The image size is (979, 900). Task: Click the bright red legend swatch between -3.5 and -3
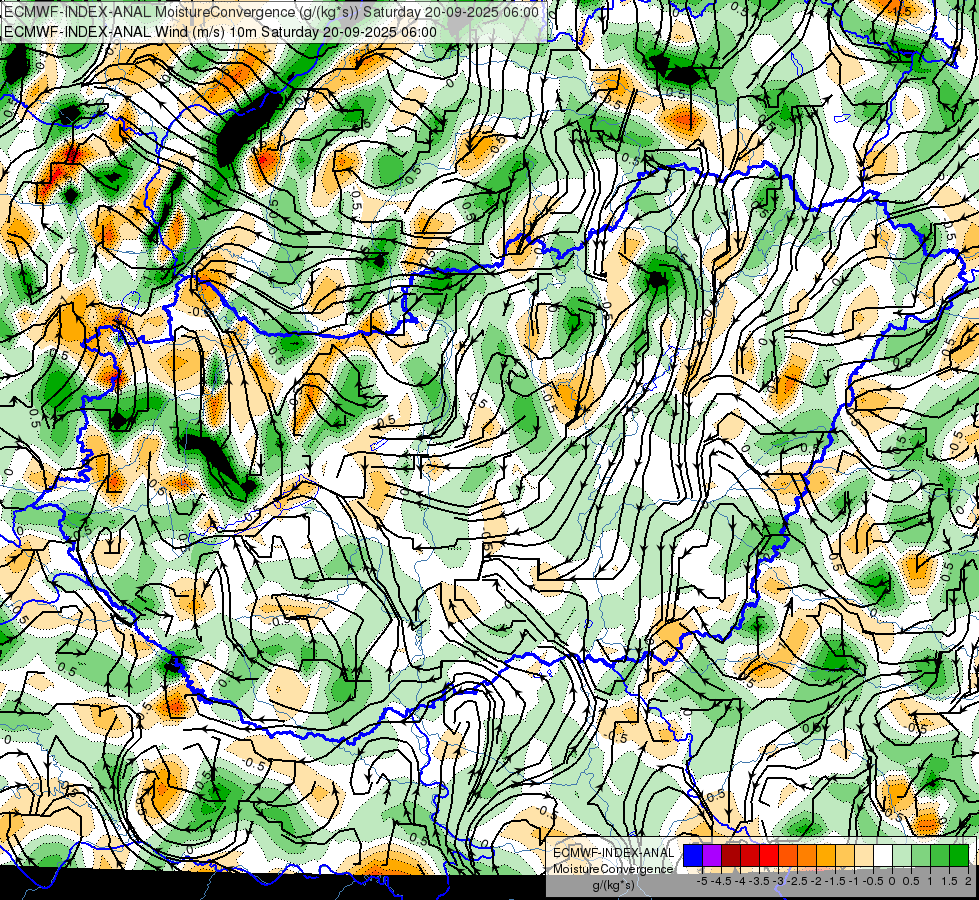pos(769,856)
